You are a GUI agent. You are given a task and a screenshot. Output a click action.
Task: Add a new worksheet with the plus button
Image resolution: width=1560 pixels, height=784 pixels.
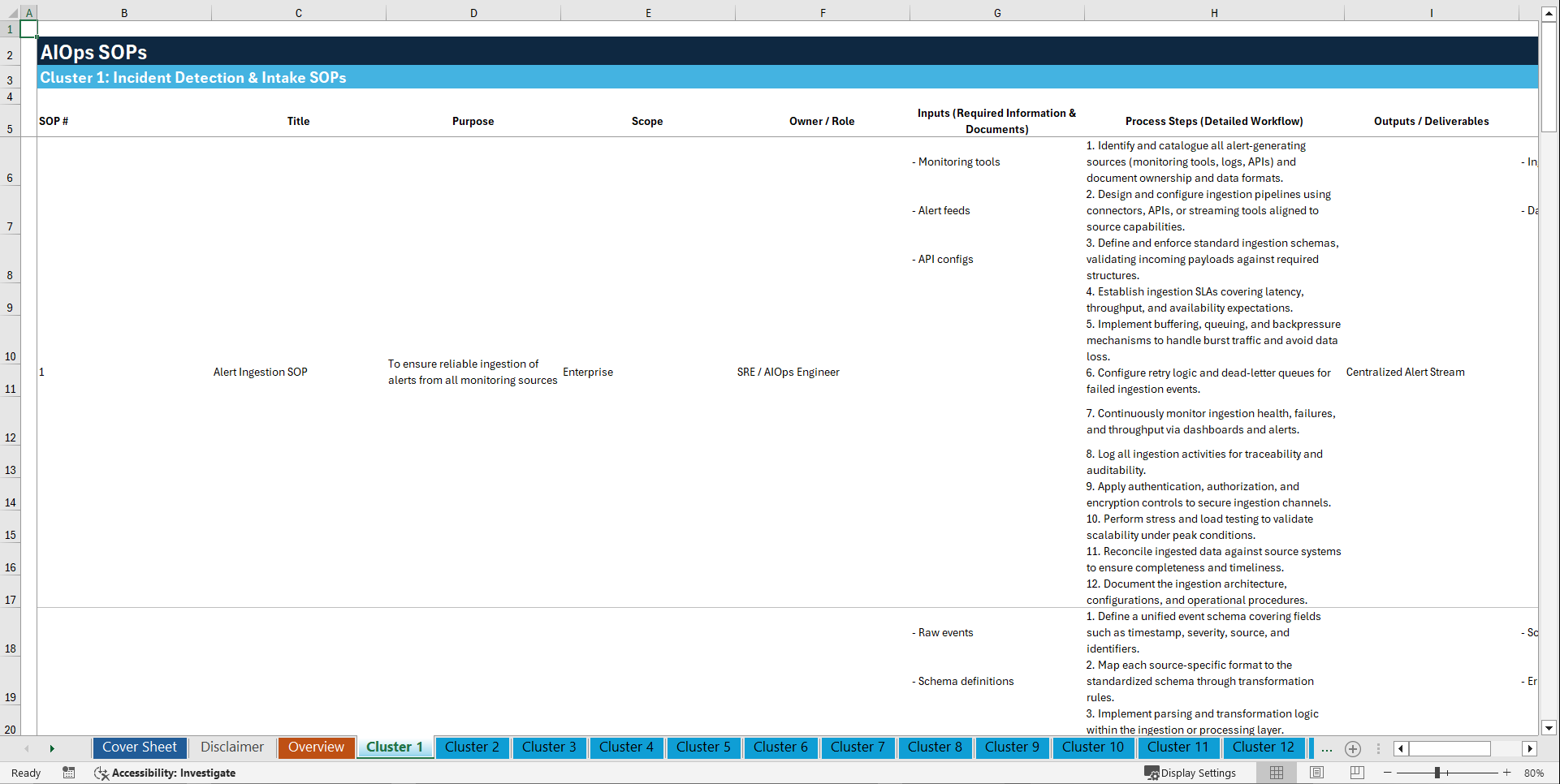click(x=1353, y=748)
